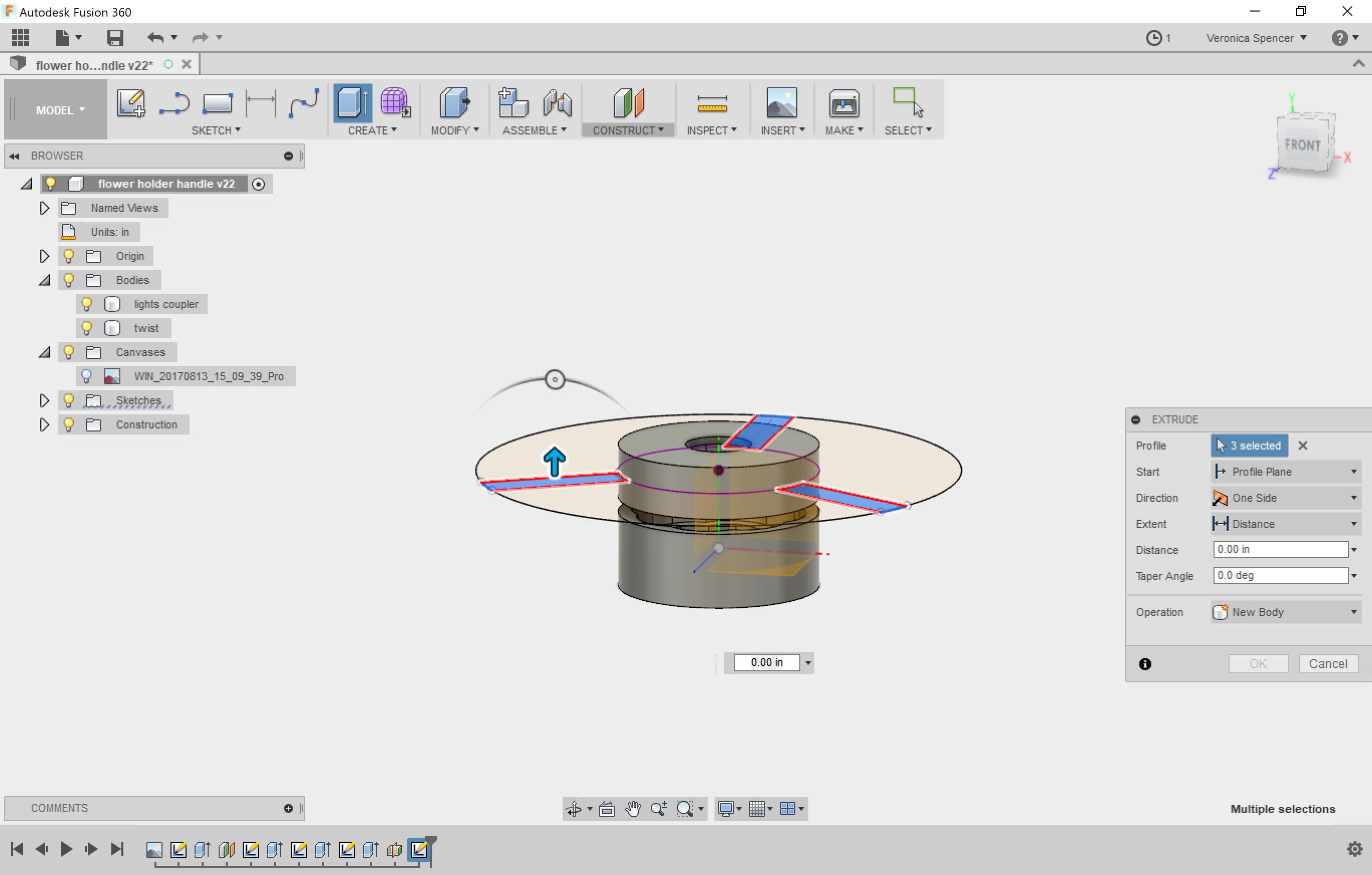Click the Create Sketch tool icon
The height and width of the screenshot is (875, 1372).
click(x=131, y=103)
